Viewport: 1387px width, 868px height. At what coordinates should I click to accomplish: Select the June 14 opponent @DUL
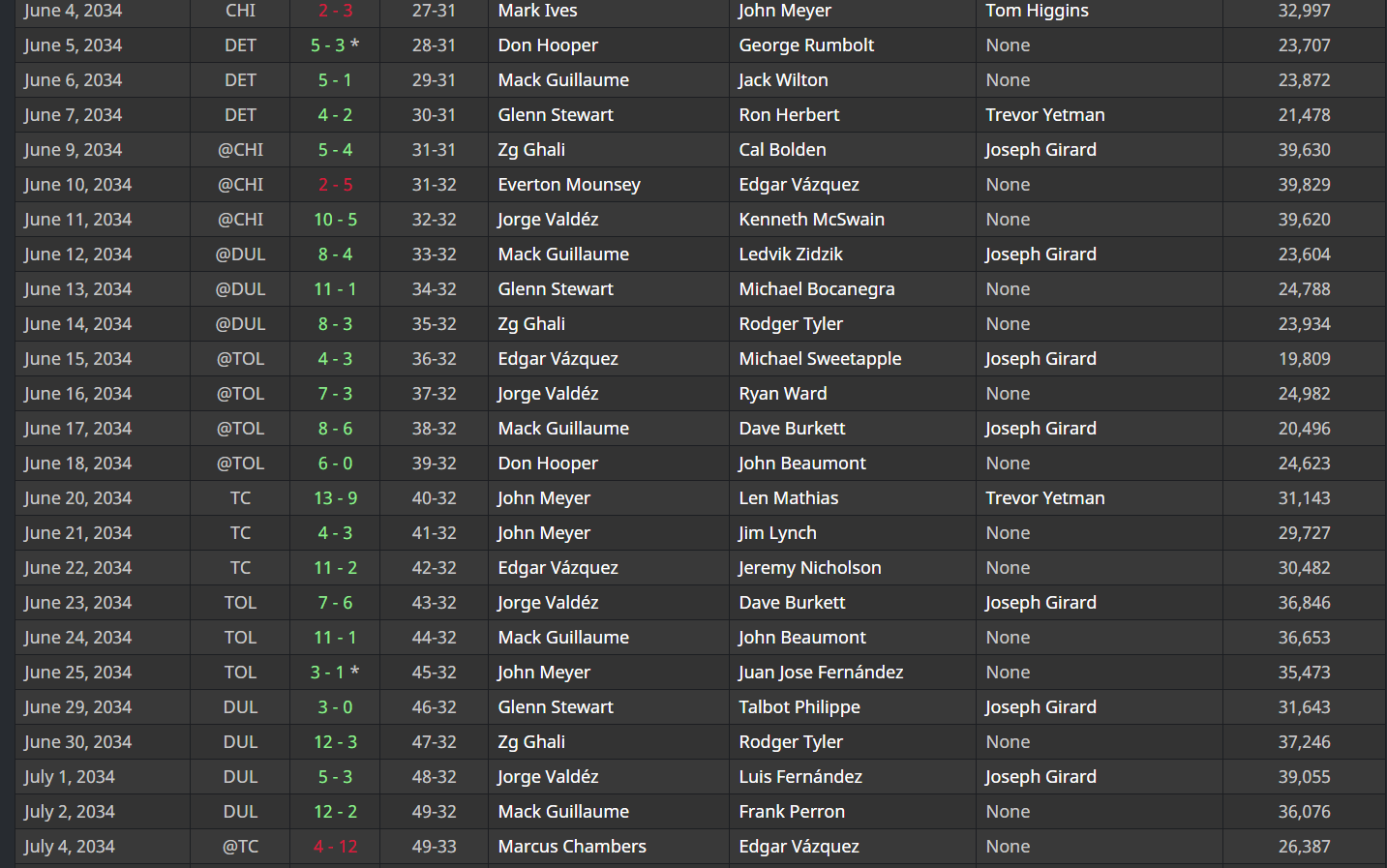click(x=240, y=324)
